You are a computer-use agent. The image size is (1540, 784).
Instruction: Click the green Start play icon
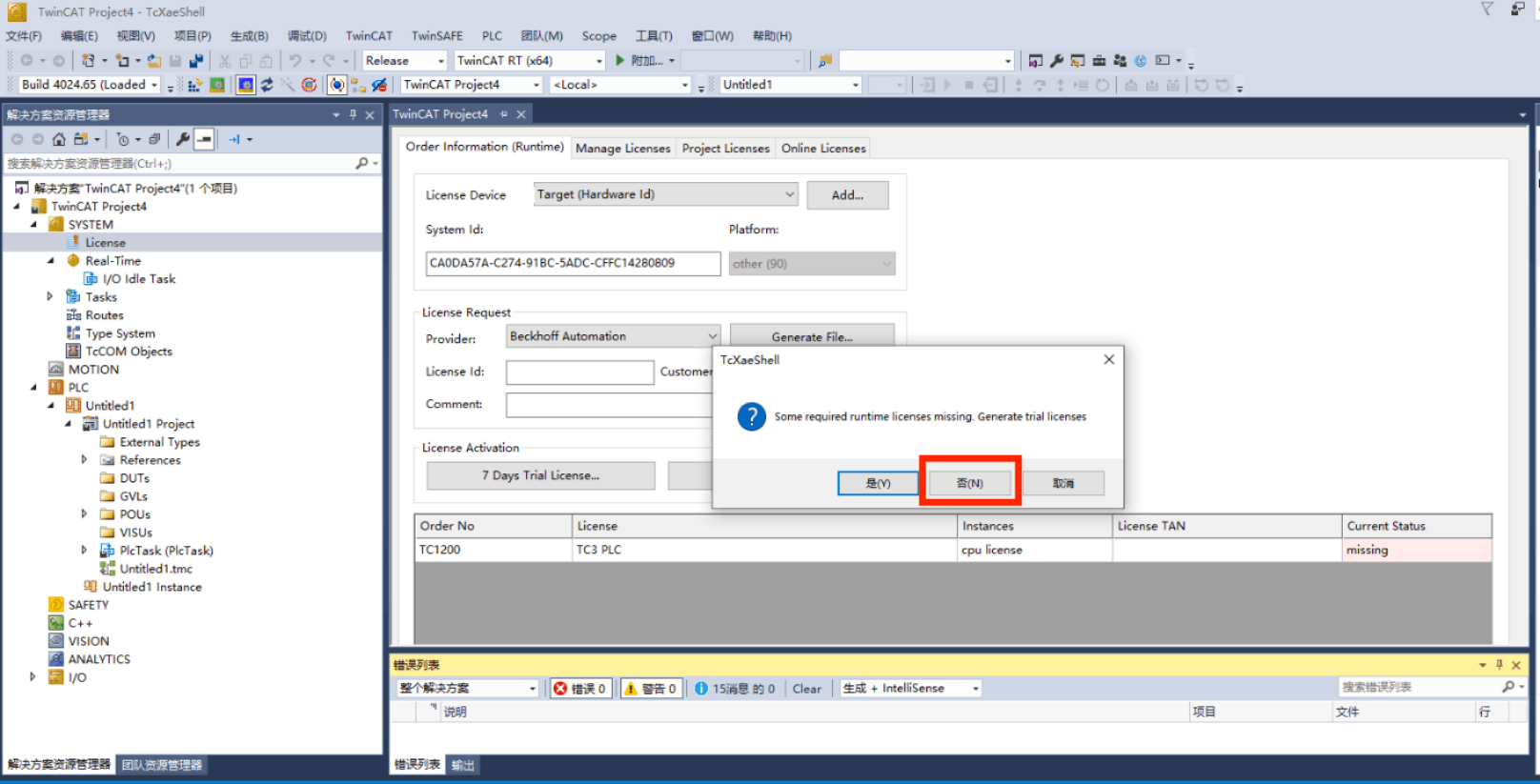point(619,60)
